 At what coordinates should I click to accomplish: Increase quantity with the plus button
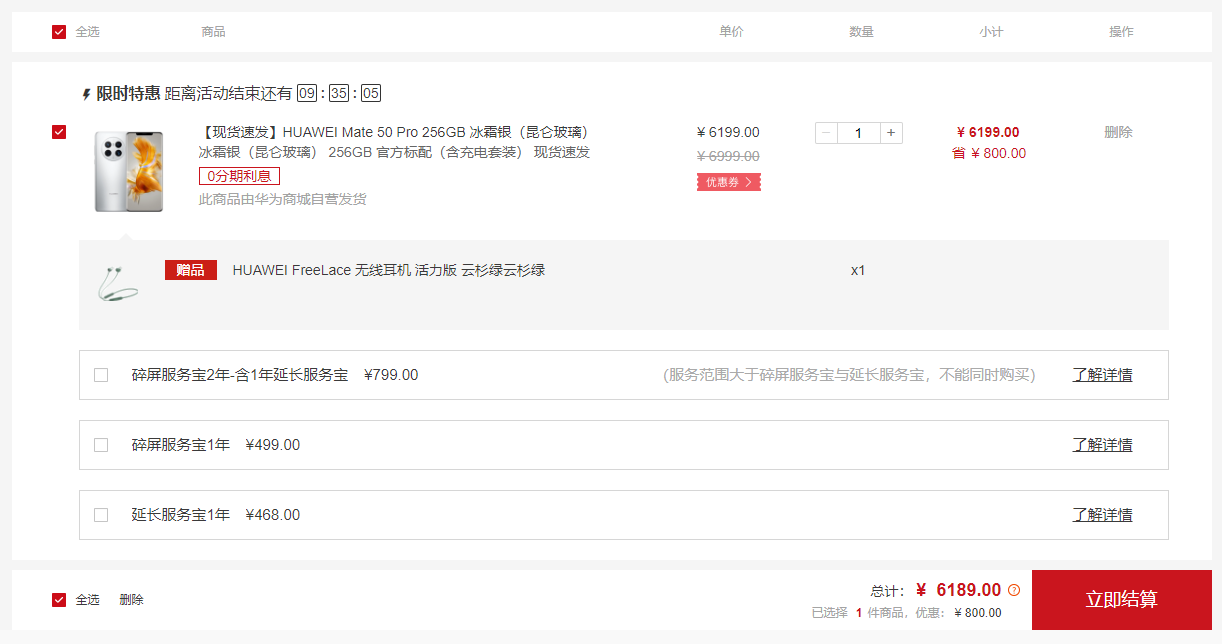[891, 133]
